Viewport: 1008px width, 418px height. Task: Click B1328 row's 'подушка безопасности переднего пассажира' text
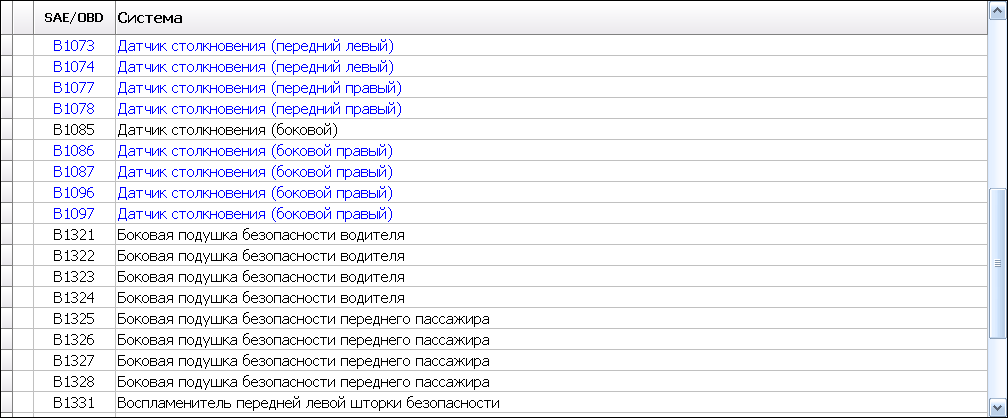point(333,383)
